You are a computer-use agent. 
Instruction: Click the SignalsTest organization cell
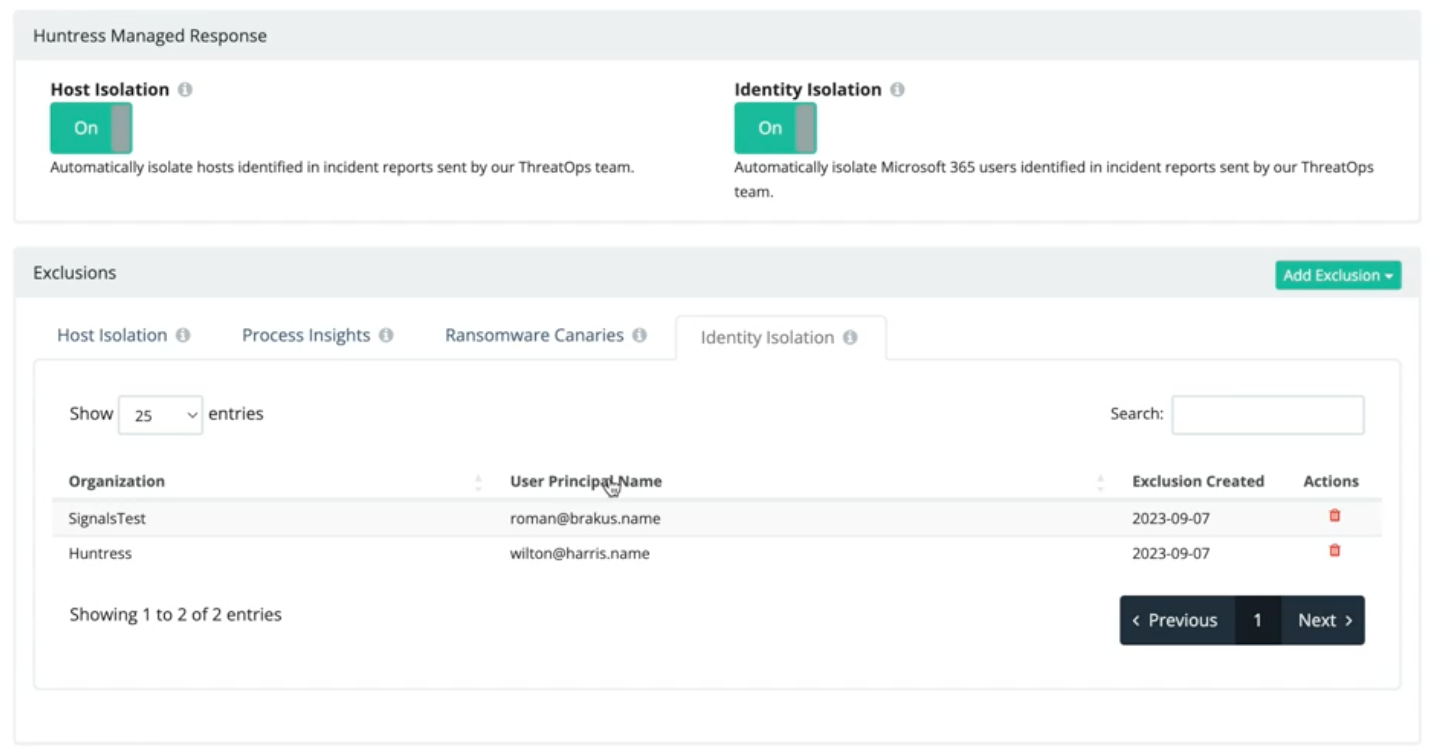(x=107, y=519)
